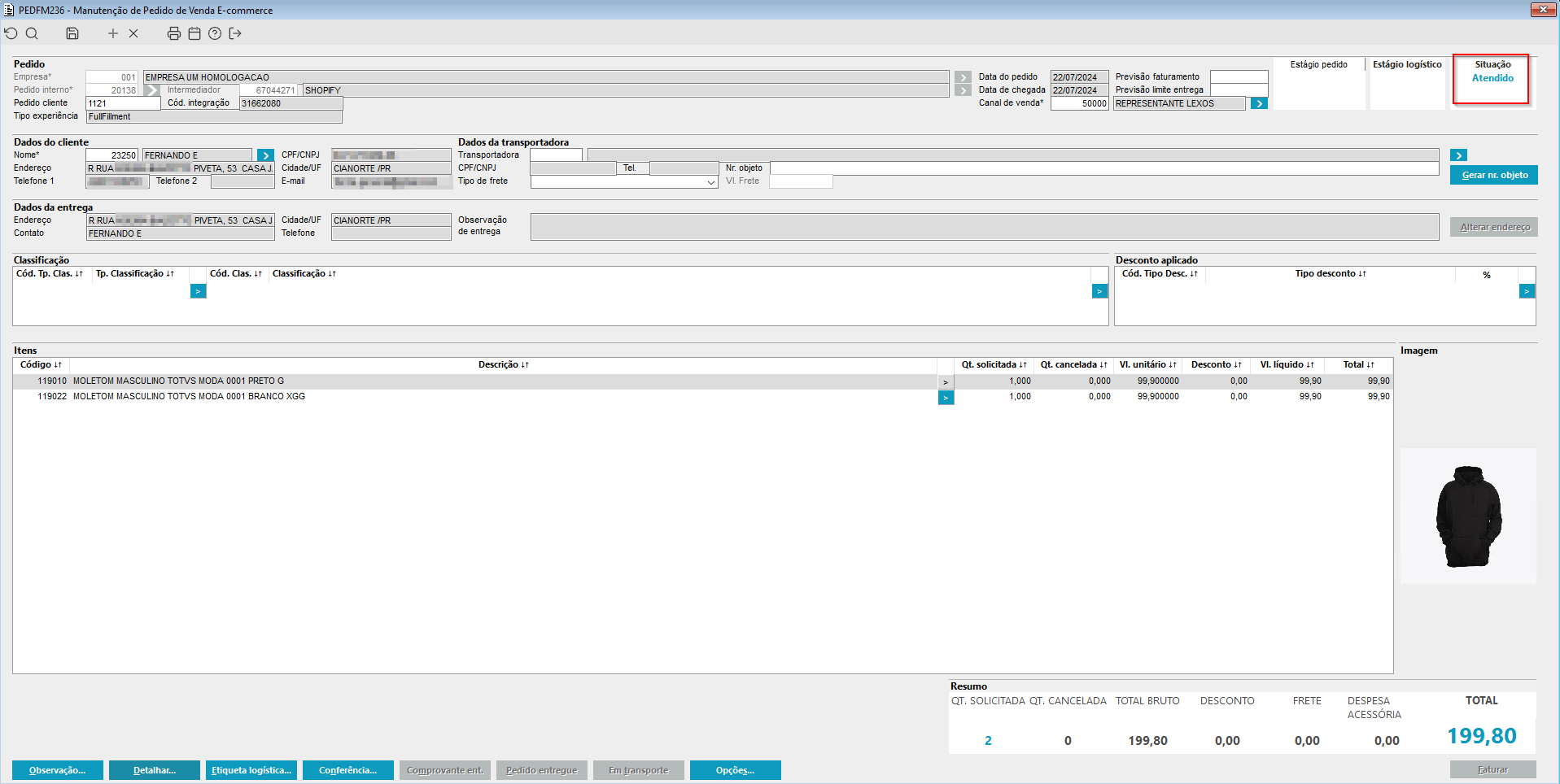Sort by Total column header

click(1358, 365)
